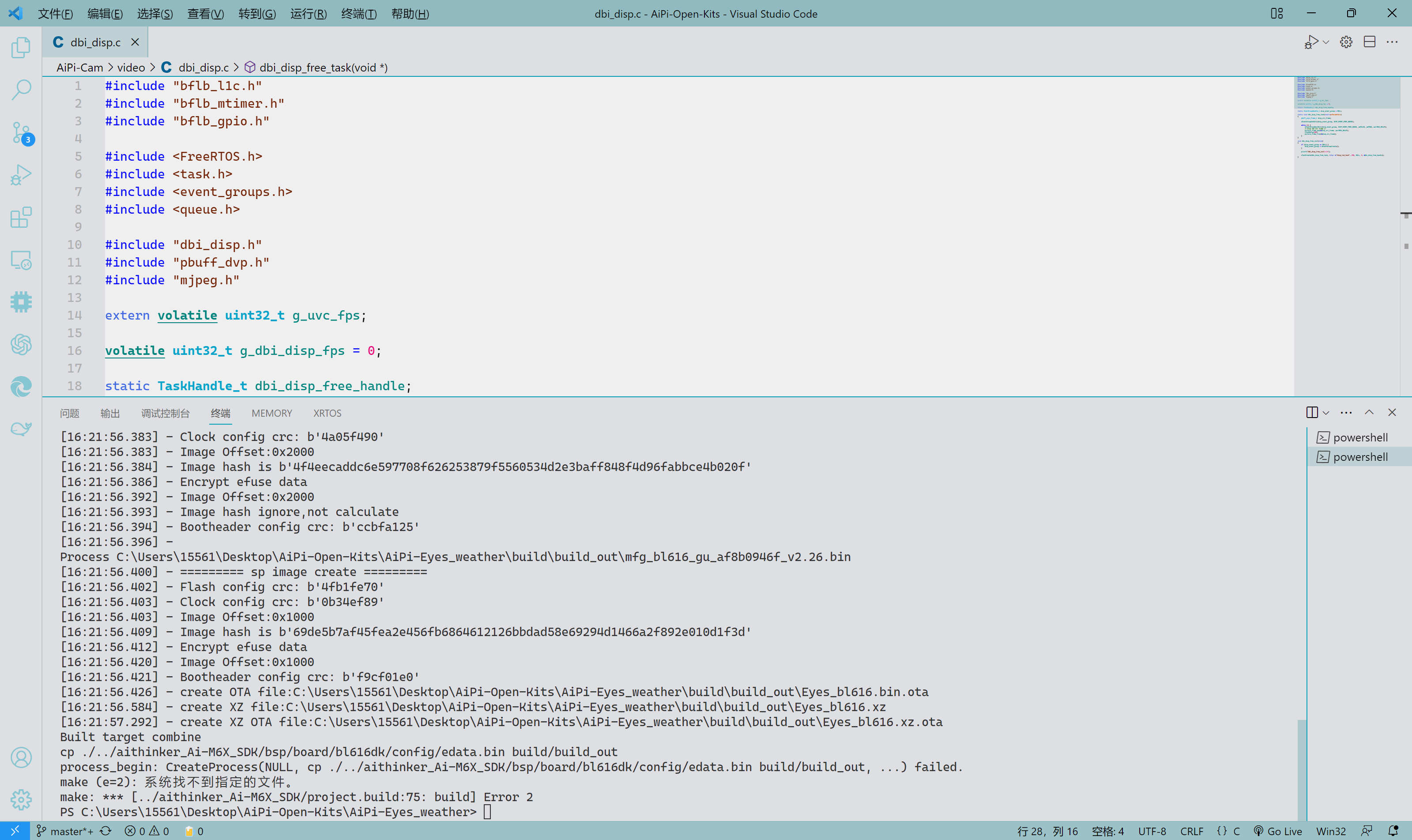Open the 选择(S) menu
This screenshot has height=840, width=1412.
click(155, 14)
